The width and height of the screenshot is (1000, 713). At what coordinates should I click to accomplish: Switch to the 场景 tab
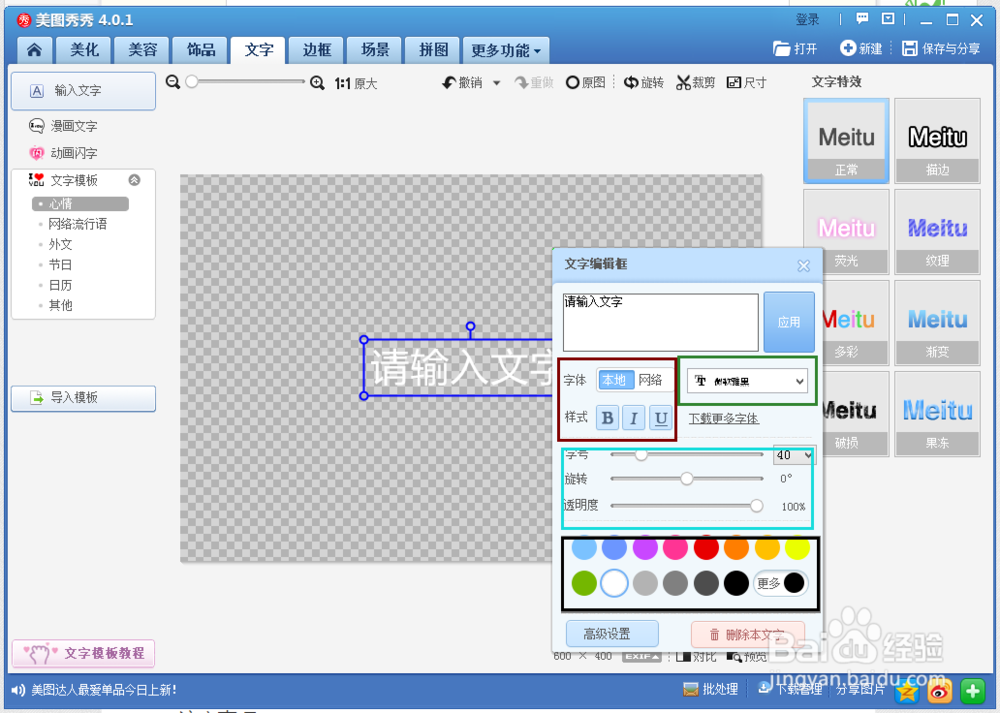click(375, 50)
